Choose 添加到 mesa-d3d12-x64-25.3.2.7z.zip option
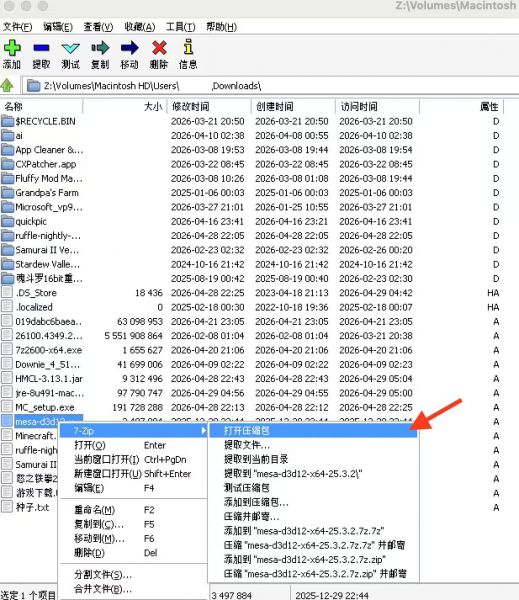 (x=313, y=559)
